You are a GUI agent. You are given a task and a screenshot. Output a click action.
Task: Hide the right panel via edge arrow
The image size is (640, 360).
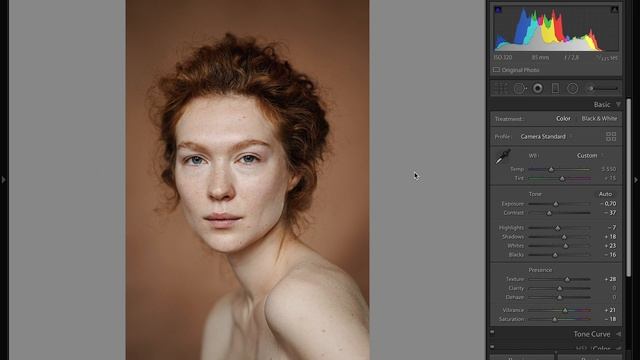(636, 179)
